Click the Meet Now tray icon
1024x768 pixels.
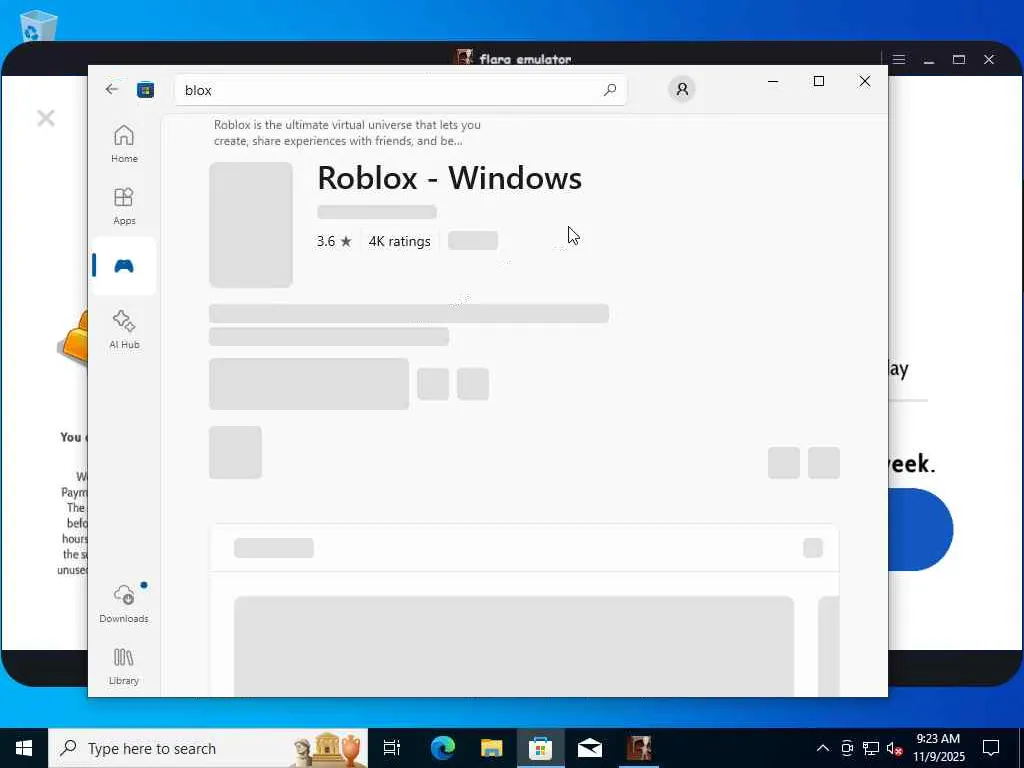[847, 748]
